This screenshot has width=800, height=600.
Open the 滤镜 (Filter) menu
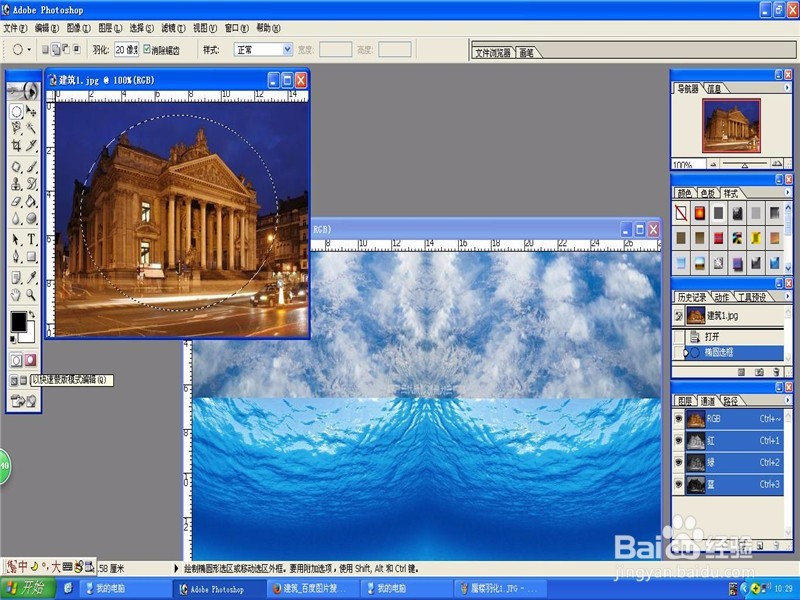click(173, 28)
